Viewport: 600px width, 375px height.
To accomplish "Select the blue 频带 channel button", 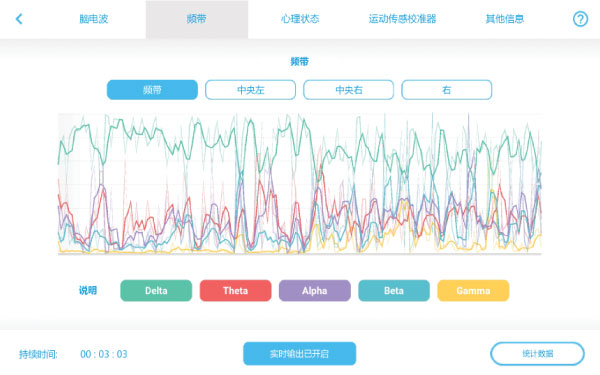I will click(152, 90).
